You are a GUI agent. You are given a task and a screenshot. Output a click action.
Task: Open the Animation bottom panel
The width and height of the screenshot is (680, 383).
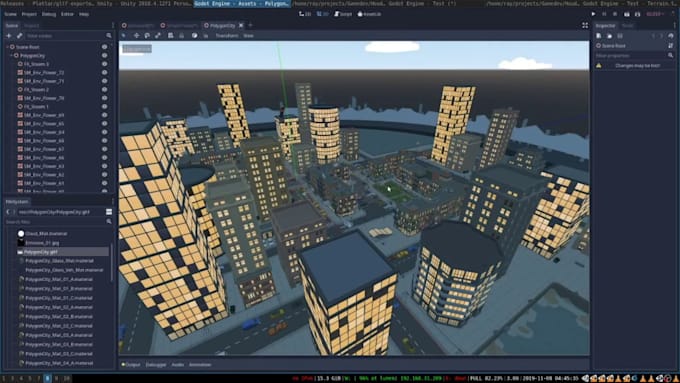200,365
